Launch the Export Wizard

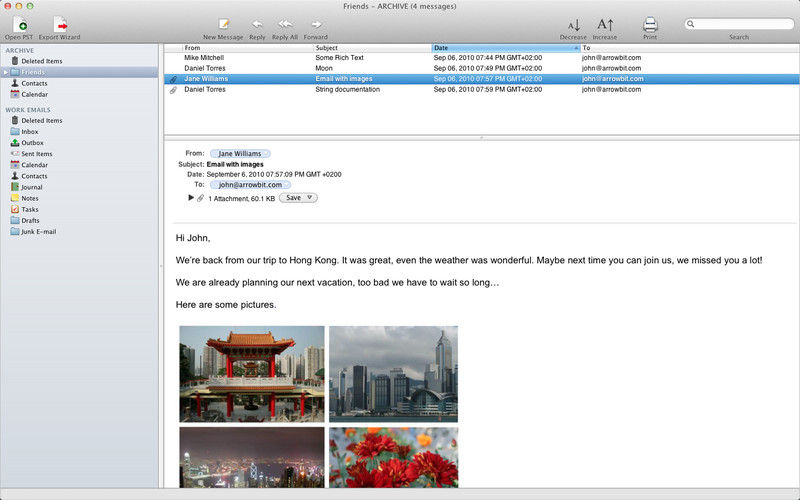[x=60, y=24]
